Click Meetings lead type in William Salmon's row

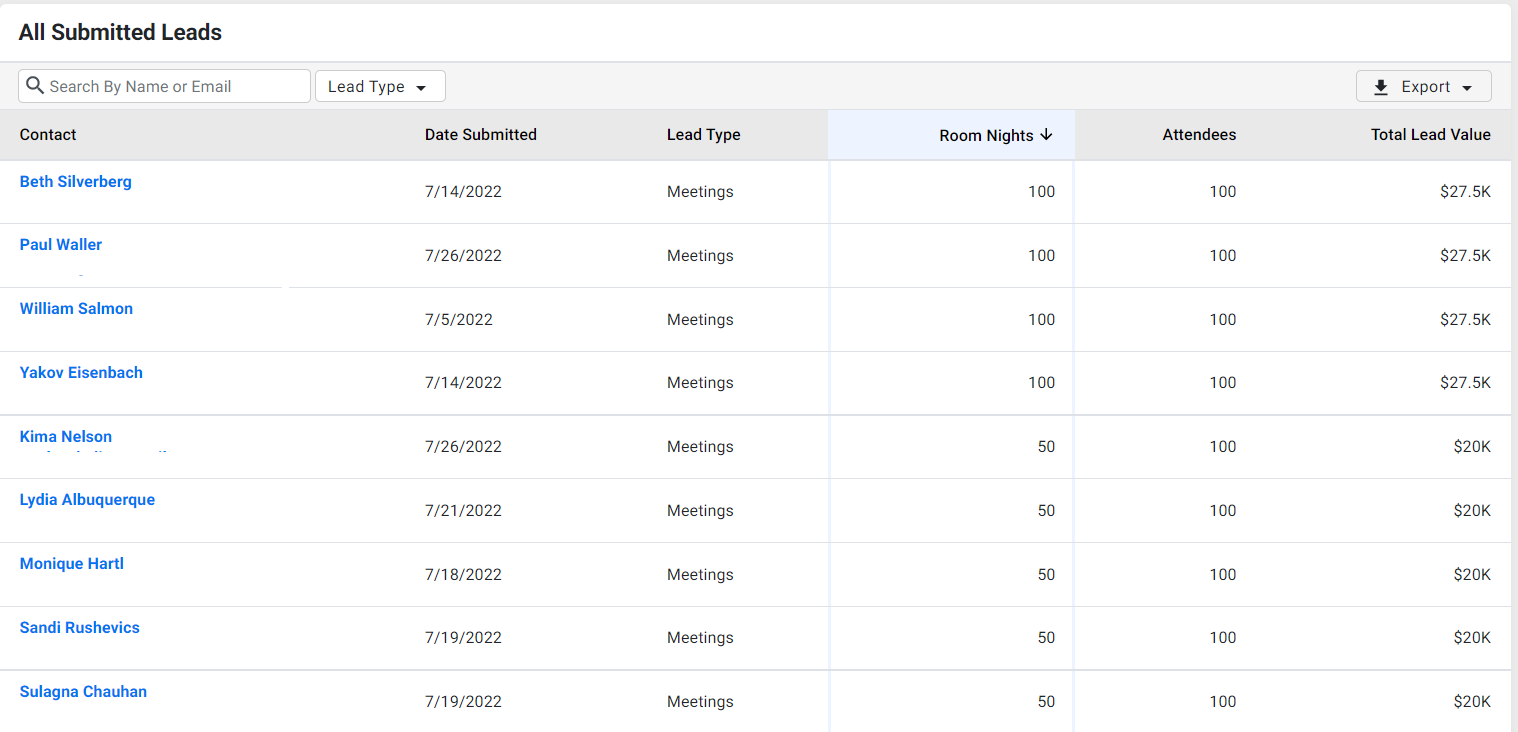click(x=700, y=320)
